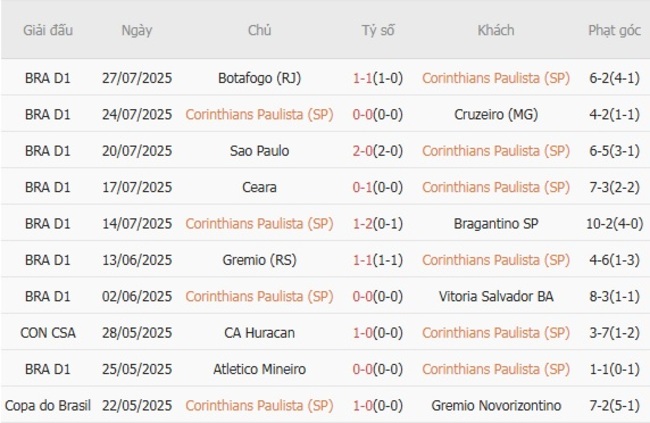Click the "Ngày" column header

pos(137,30)
